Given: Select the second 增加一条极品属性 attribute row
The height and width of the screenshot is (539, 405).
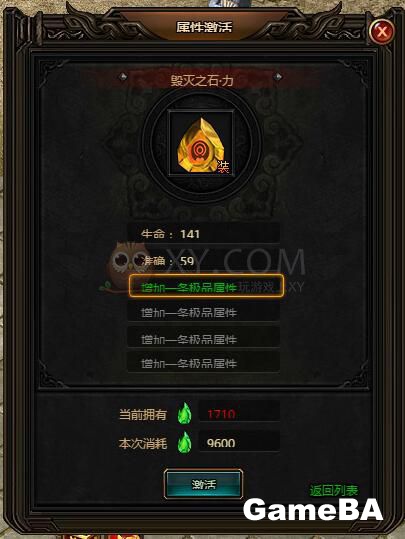Looking at the screenshot, I should coord(204,312).
